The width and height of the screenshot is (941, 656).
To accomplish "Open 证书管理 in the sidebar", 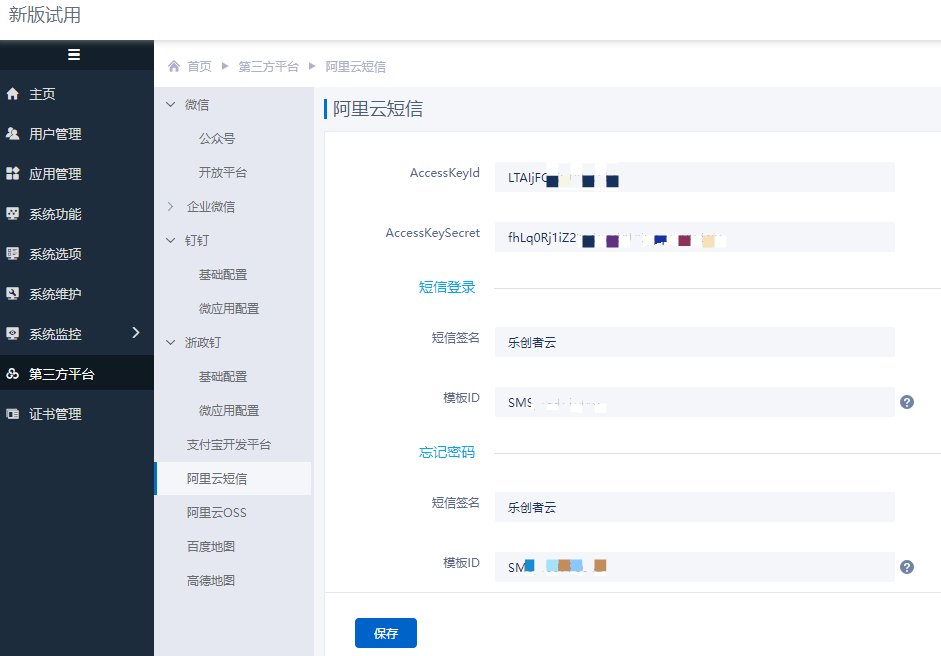I will pos(55,414).
